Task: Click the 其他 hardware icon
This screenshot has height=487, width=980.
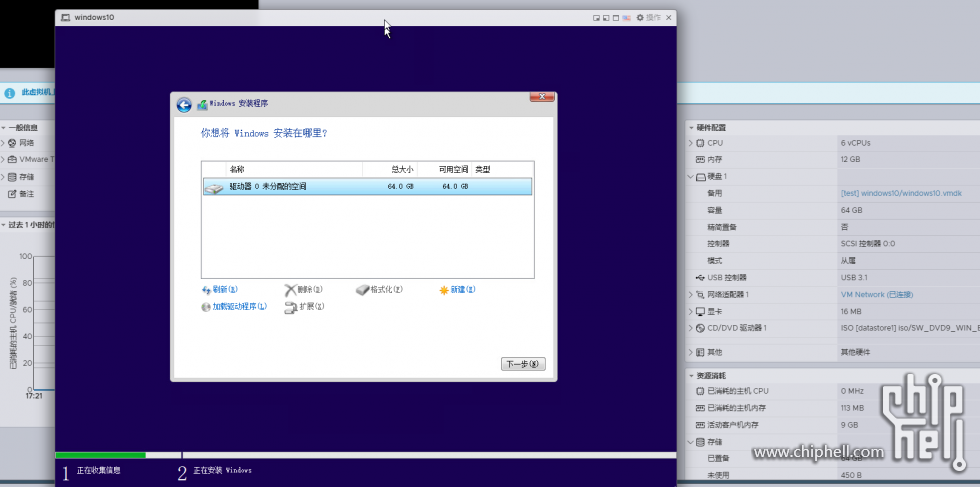Action: [x=700, y=353]
